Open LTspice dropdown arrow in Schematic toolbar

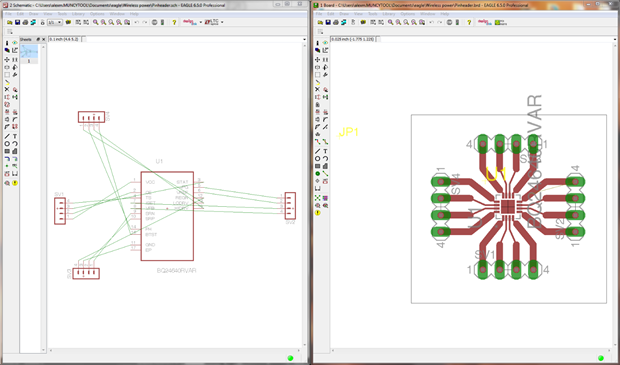222,23
